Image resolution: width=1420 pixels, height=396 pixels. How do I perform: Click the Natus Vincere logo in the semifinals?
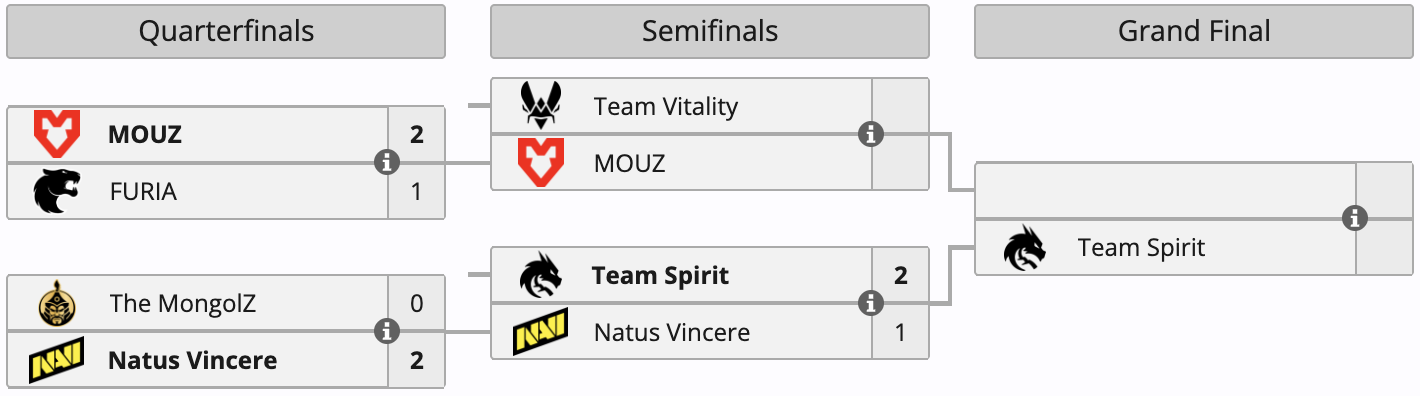click(541, 331)
